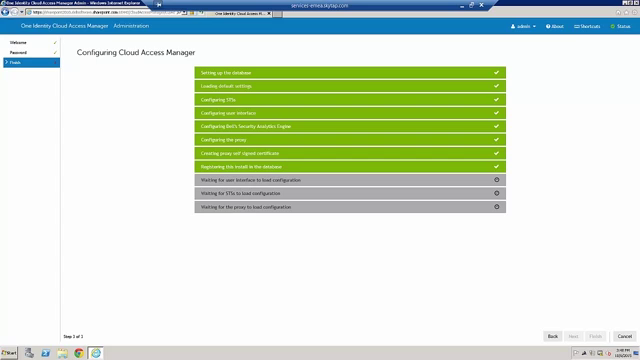Click pending icon for STSs load configuration
640x360 pixels.
(x=497, y=193)
